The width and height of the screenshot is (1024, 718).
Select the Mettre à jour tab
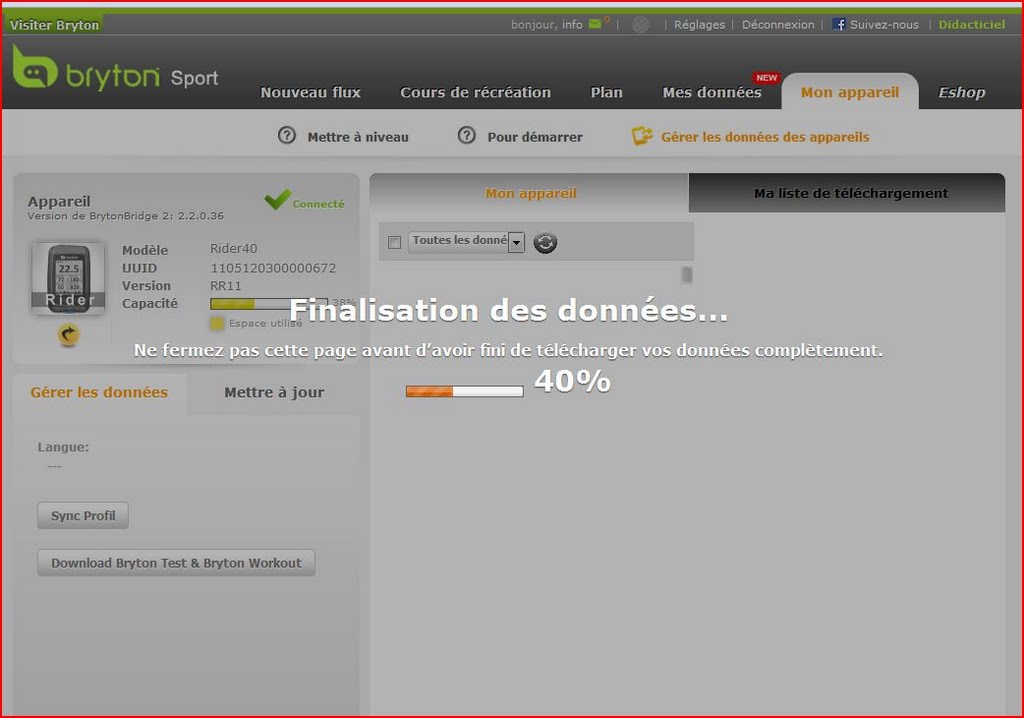tap(274, 392)
